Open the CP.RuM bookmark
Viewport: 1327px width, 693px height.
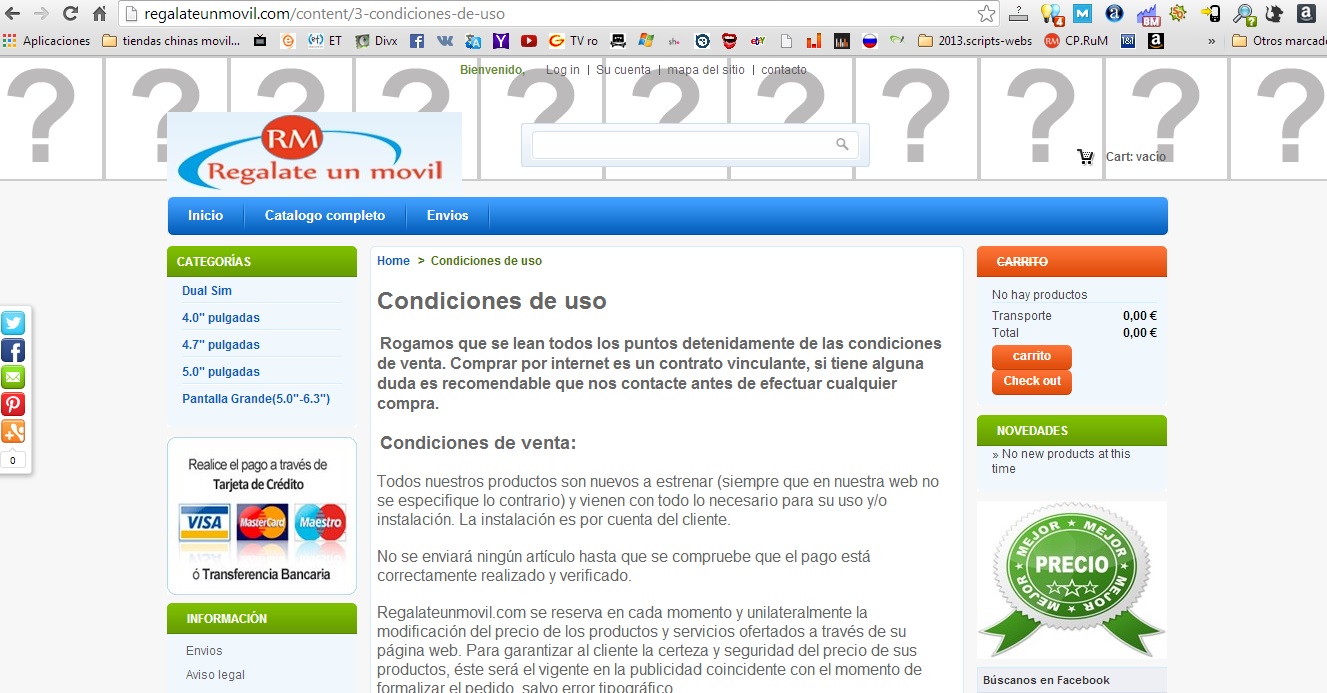(x=1076, y=41)
